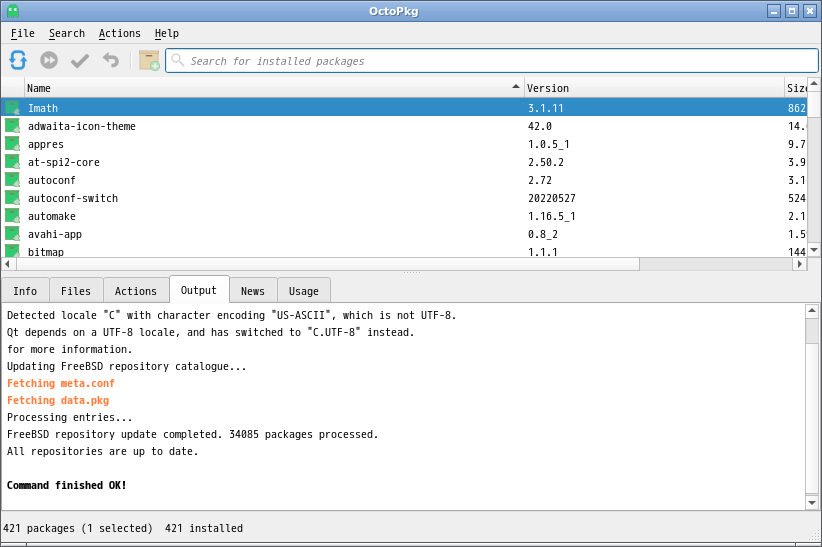Switch to the Files tab

coord(75,291)
